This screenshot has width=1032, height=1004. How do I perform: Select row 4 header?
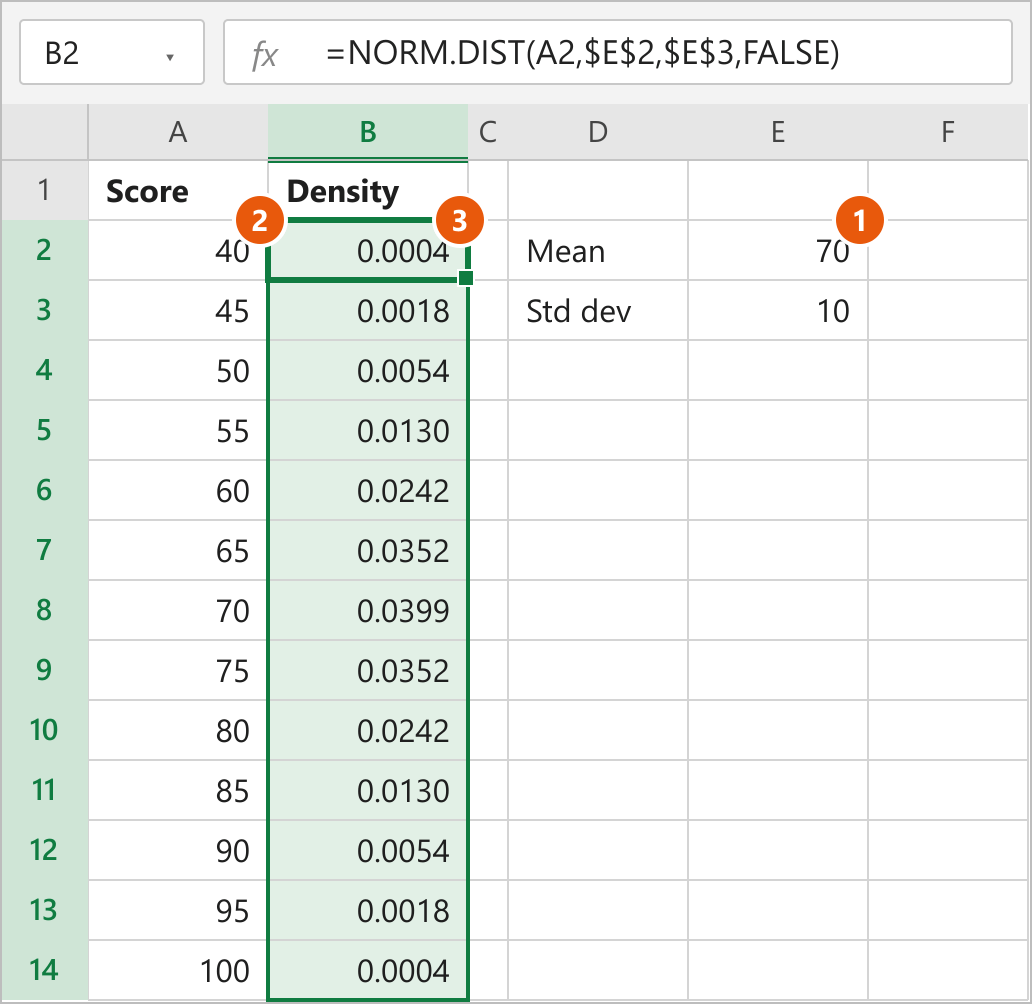click(44, 370)
